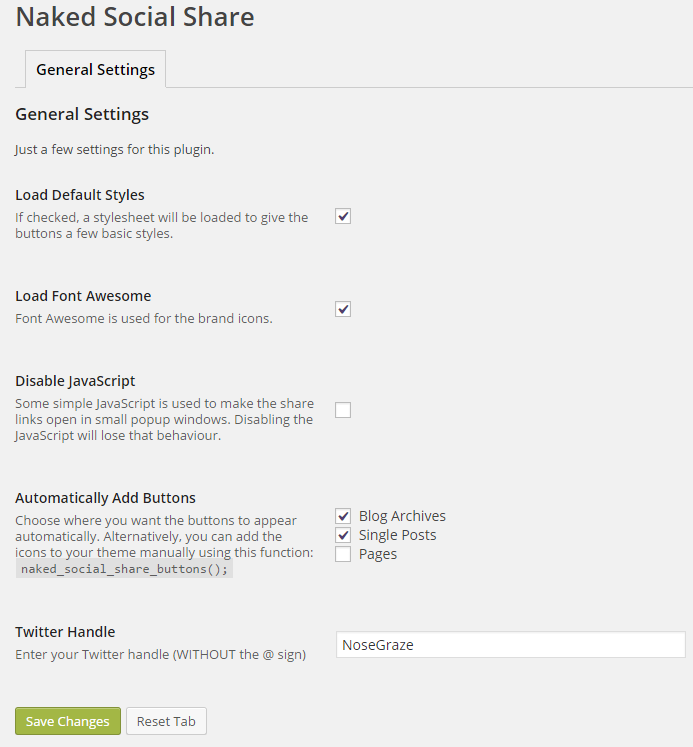
Task: Click the Twitter Handle text field
Action: (510, 645)
